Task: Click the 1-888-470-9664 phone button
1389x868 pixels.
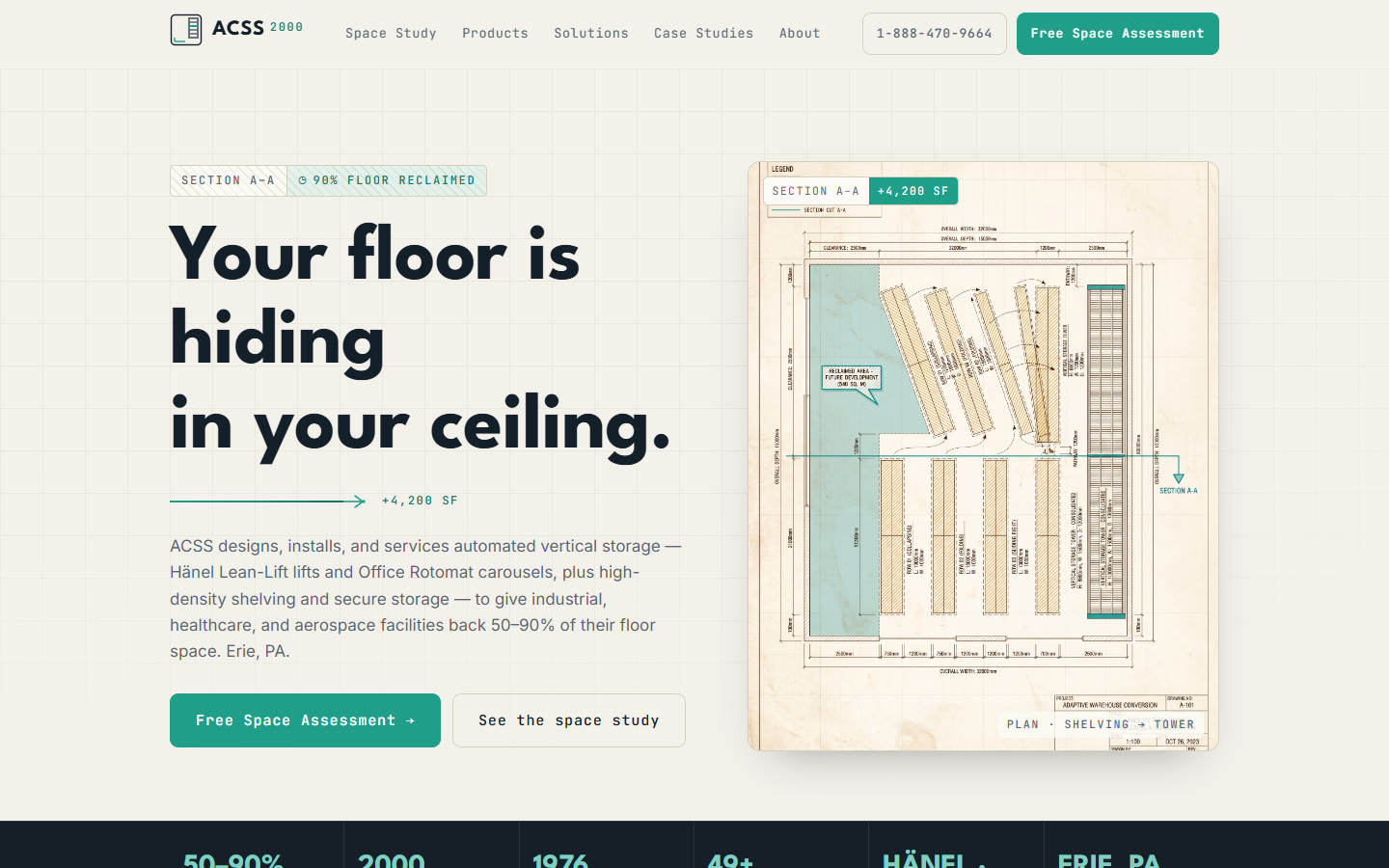Action: (x=935, y=34)
